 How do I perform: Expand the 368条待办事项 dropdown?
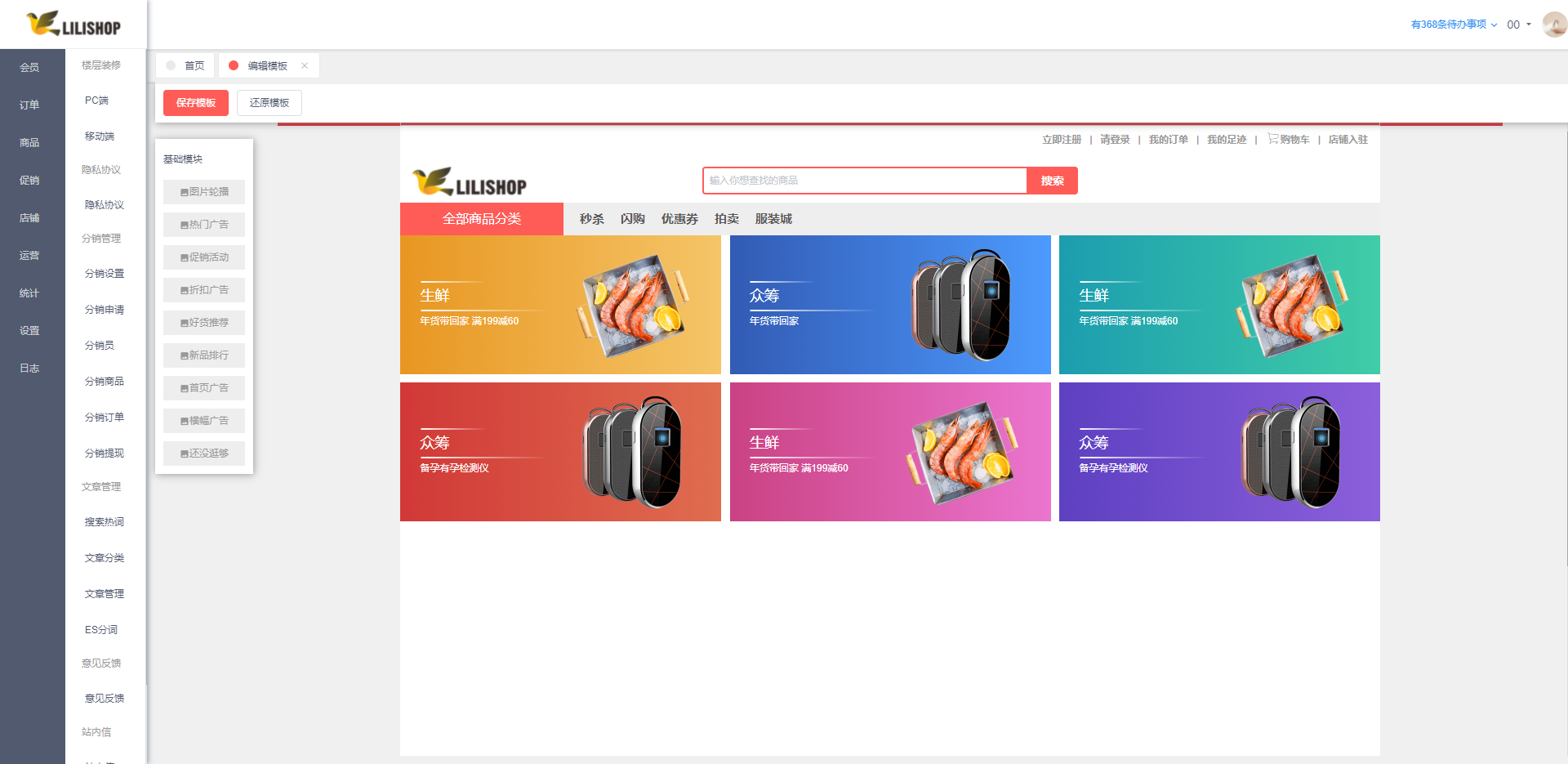tap(1454, 25)
